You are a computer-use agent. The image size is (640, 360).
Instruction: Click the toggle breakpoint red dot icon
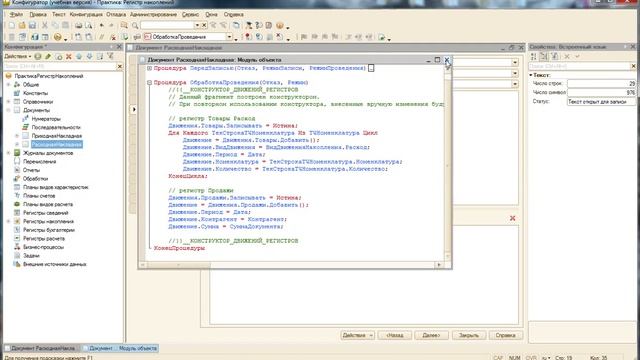point(248,37)
